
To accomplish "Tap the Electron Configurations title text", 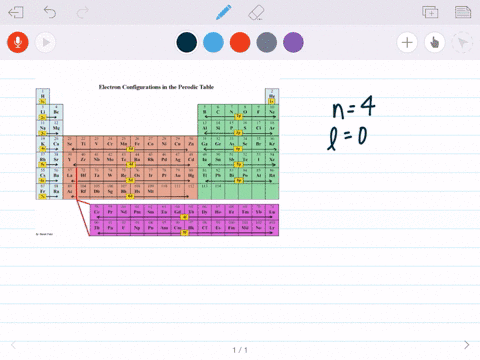I will tap(156, 87).
